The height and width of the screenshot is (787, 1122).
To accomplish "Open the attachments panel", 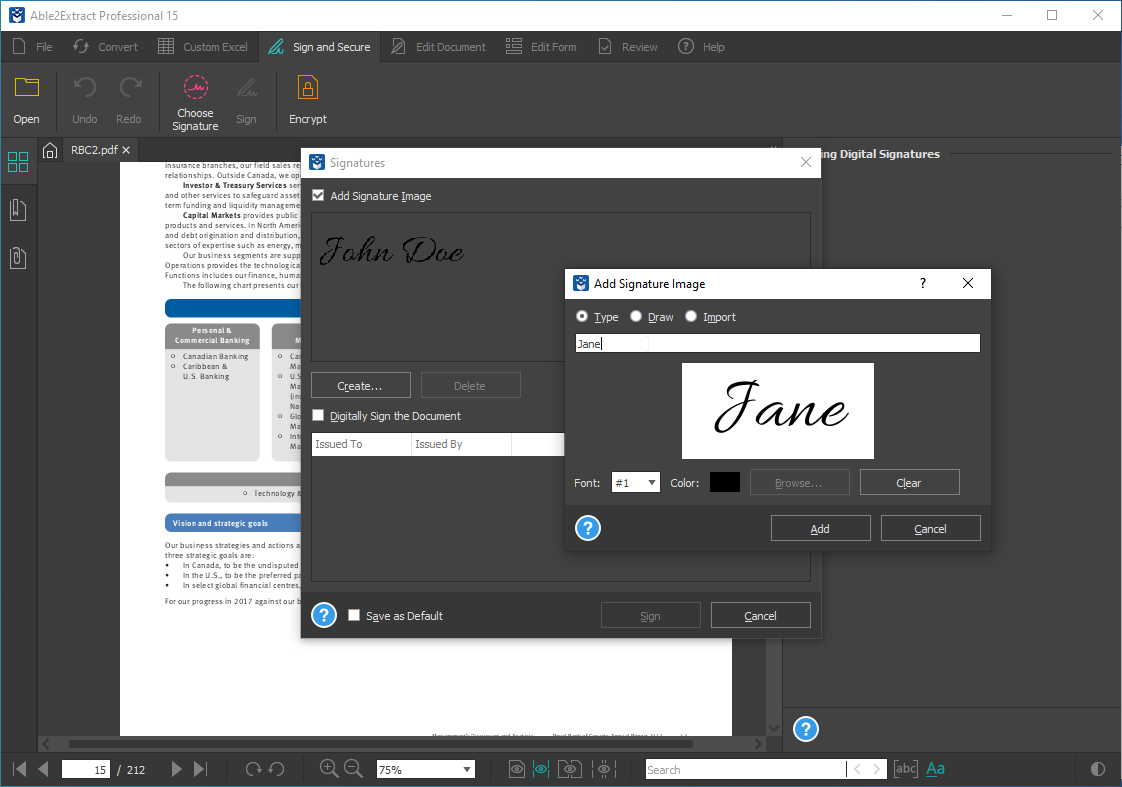I will tap(18, 257).
